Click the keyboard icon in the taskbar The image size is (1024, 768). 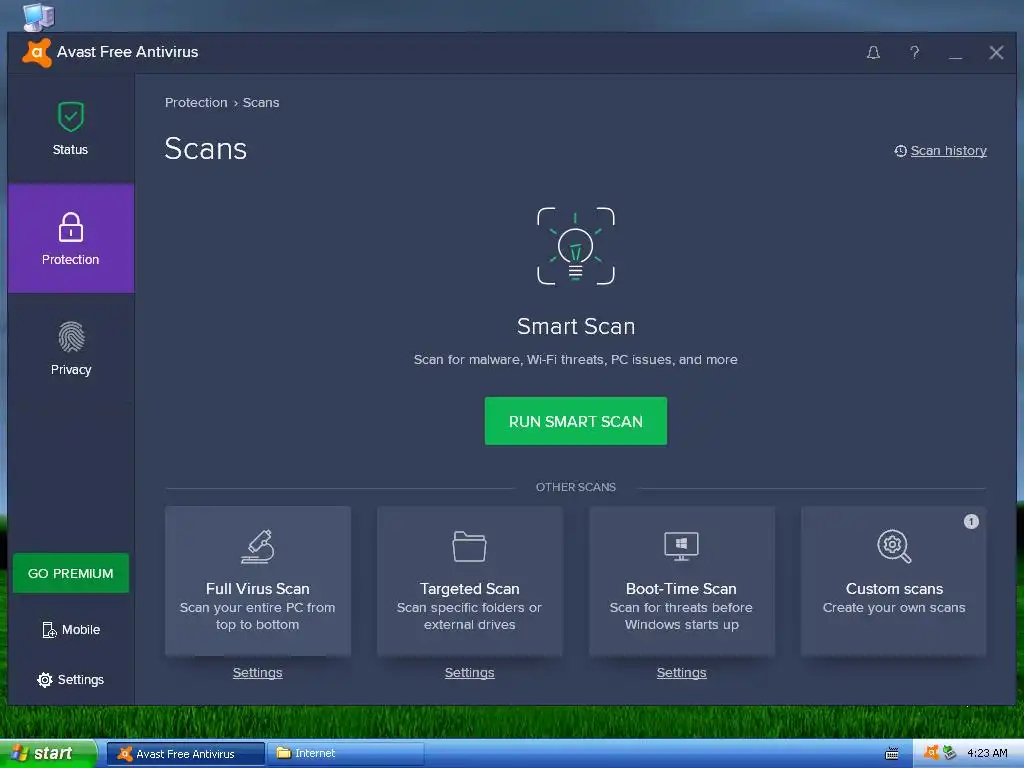[891, 754]
